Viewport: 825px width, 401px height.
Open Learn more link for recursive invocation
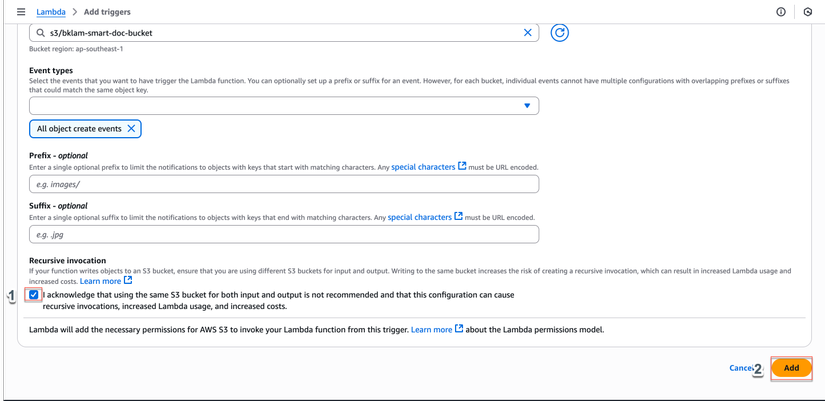coord(100,281)
